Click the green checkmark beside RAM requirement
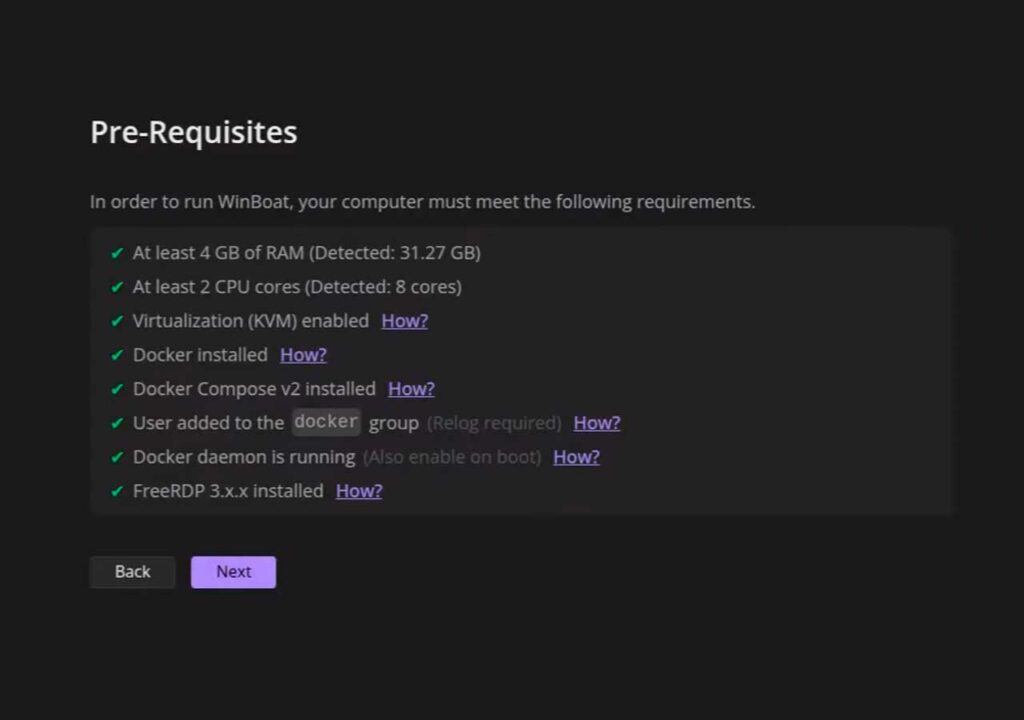 coord(117,253)
